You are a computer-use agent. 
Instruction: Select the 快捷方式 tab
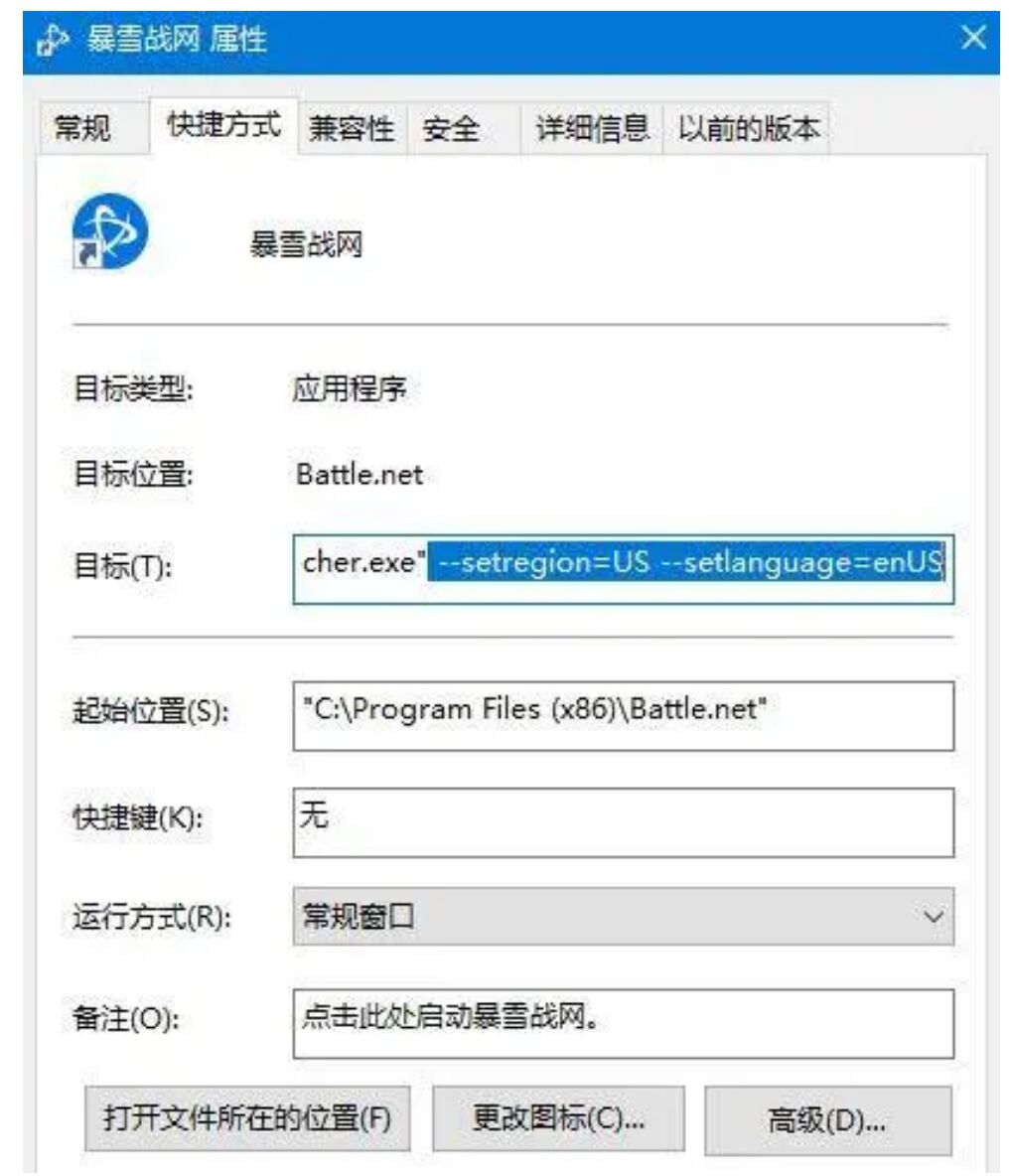(224, 124)
